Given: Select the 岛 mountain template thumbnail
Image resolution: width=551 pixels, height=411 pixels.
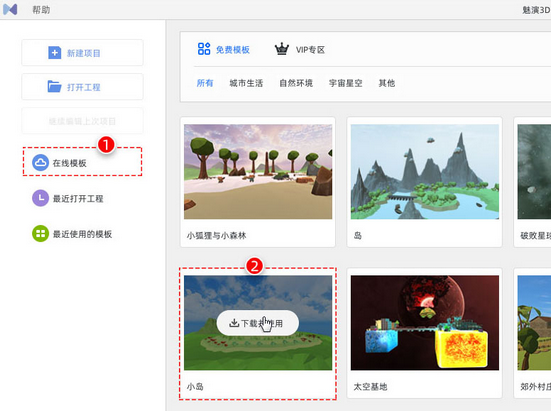Looking at the screenshot, I should [425, 172].
